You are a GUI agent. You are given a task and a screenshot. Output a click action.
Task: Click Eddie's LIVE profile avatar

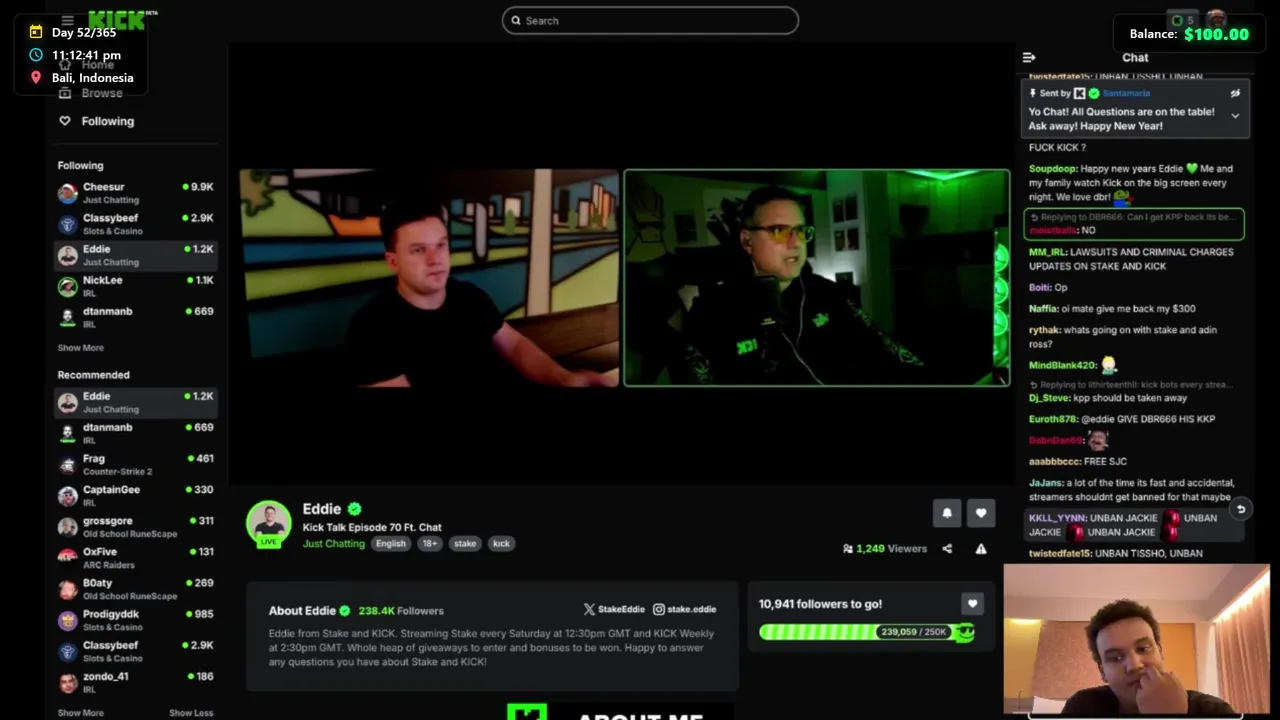[x=269, y=524]
